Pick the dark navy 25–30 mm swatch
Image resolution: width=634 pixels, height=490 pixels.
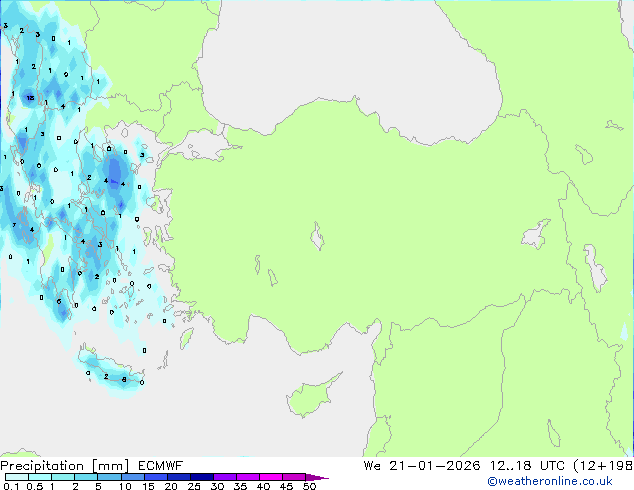click(202, 477)
